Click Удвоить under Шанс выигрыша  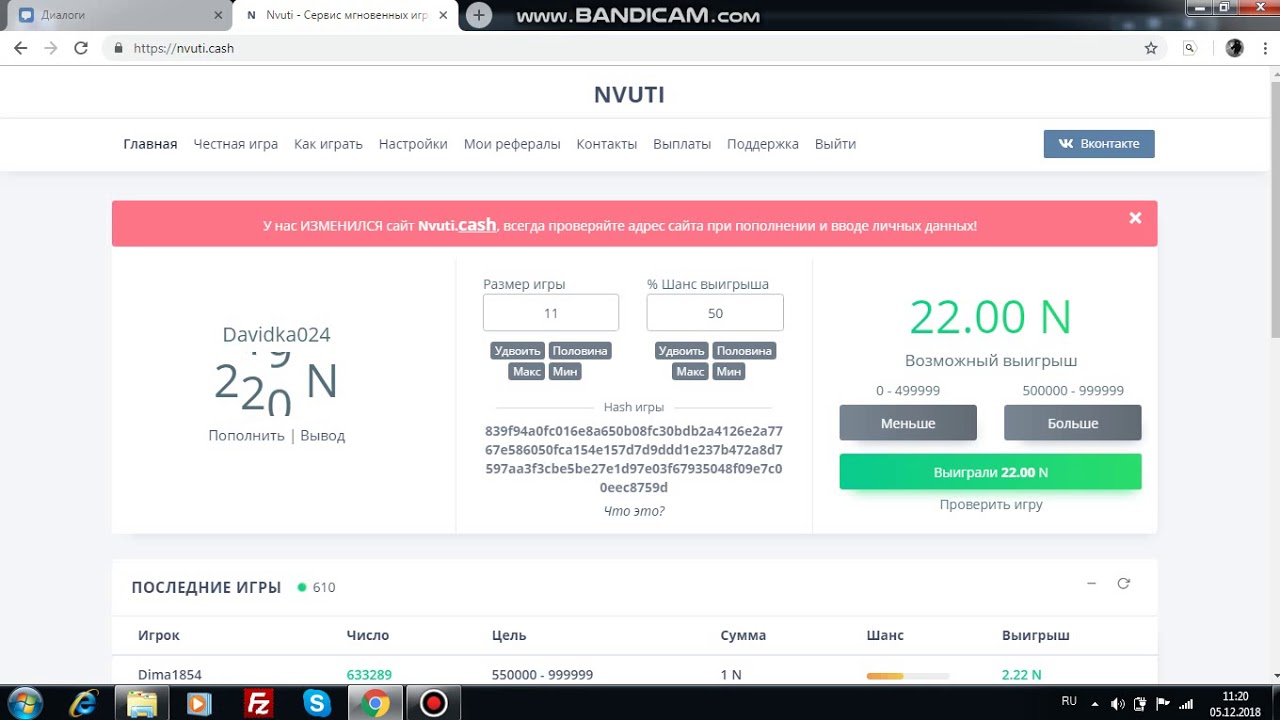point(682,351)
